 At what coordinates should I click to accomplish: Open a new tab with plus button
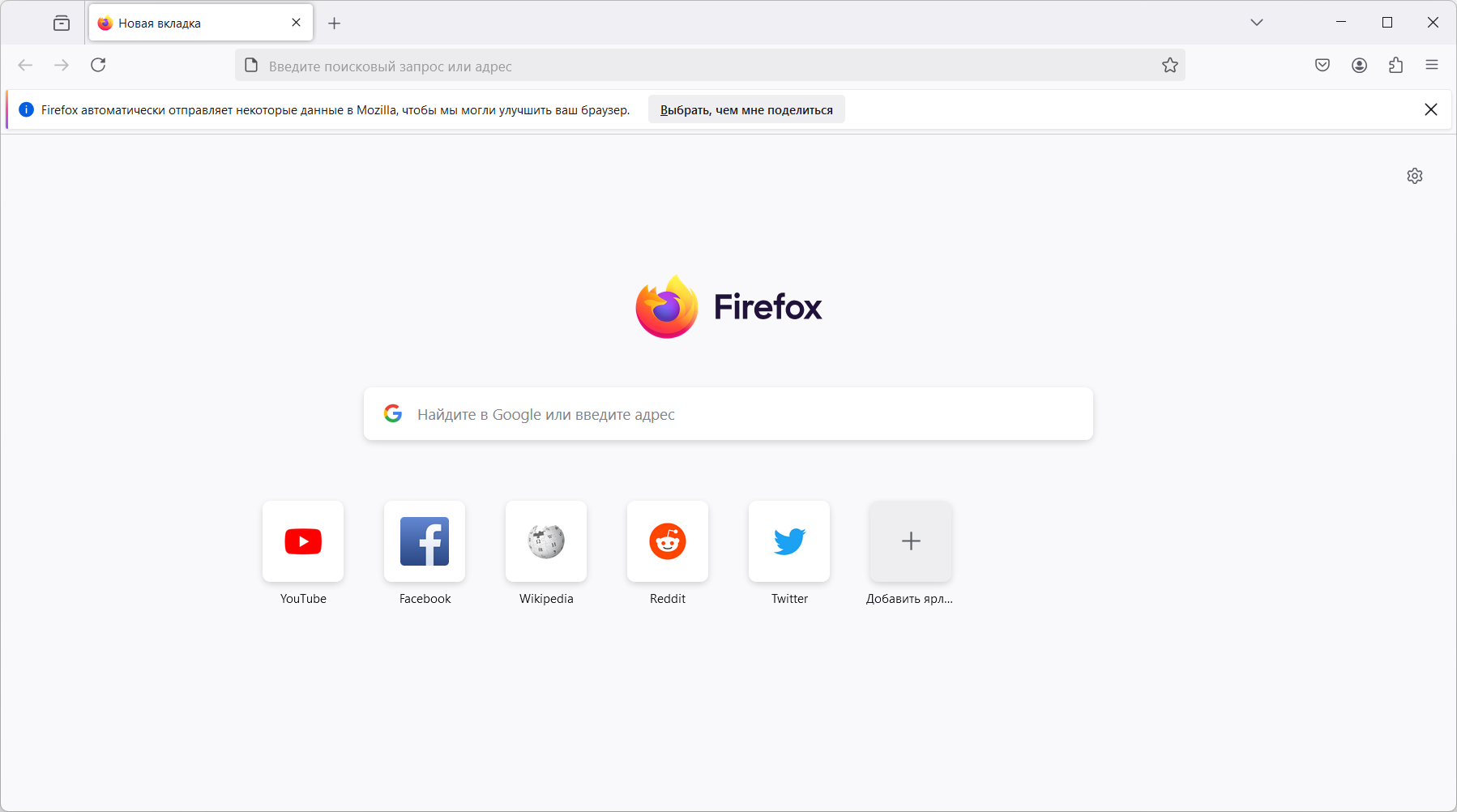pos(334,23)
